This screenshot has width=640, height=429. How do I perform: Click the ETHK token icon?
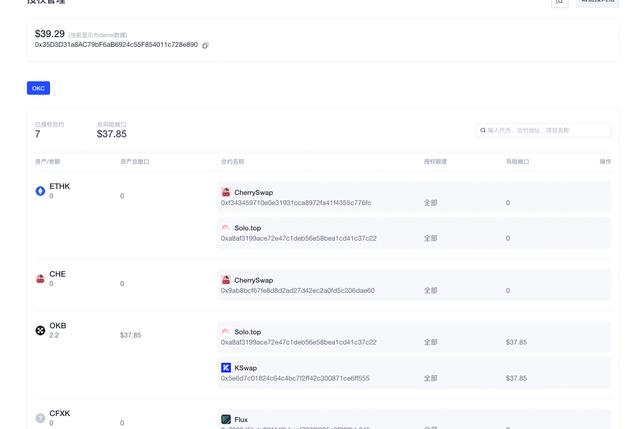[40, 191]
